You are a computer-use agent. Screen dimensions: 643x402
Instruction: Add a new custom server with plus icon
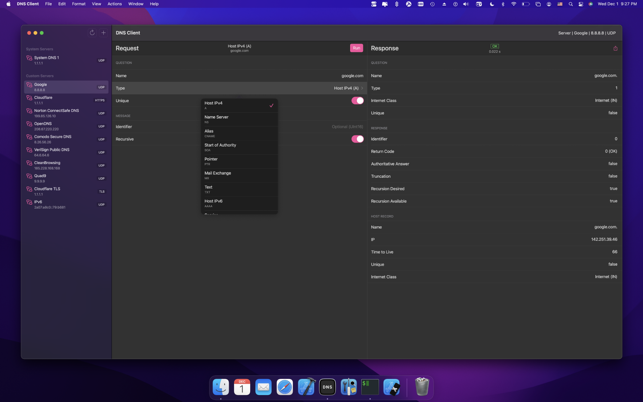[x=103, y=33]
